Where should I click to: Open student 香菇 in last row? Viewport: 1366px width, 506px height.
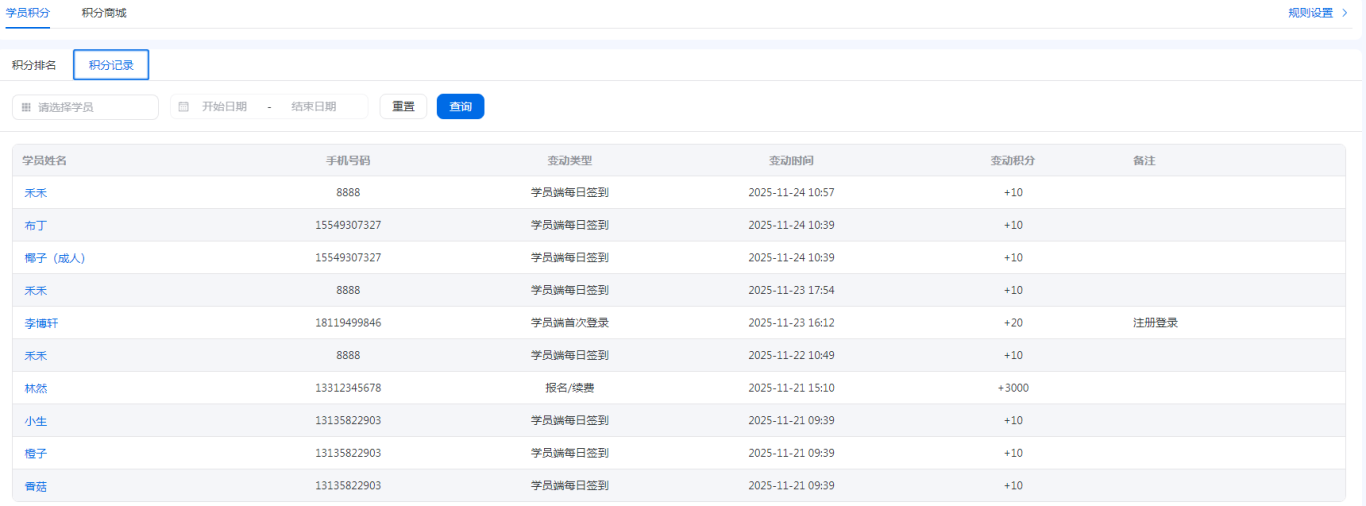(35, 486)
